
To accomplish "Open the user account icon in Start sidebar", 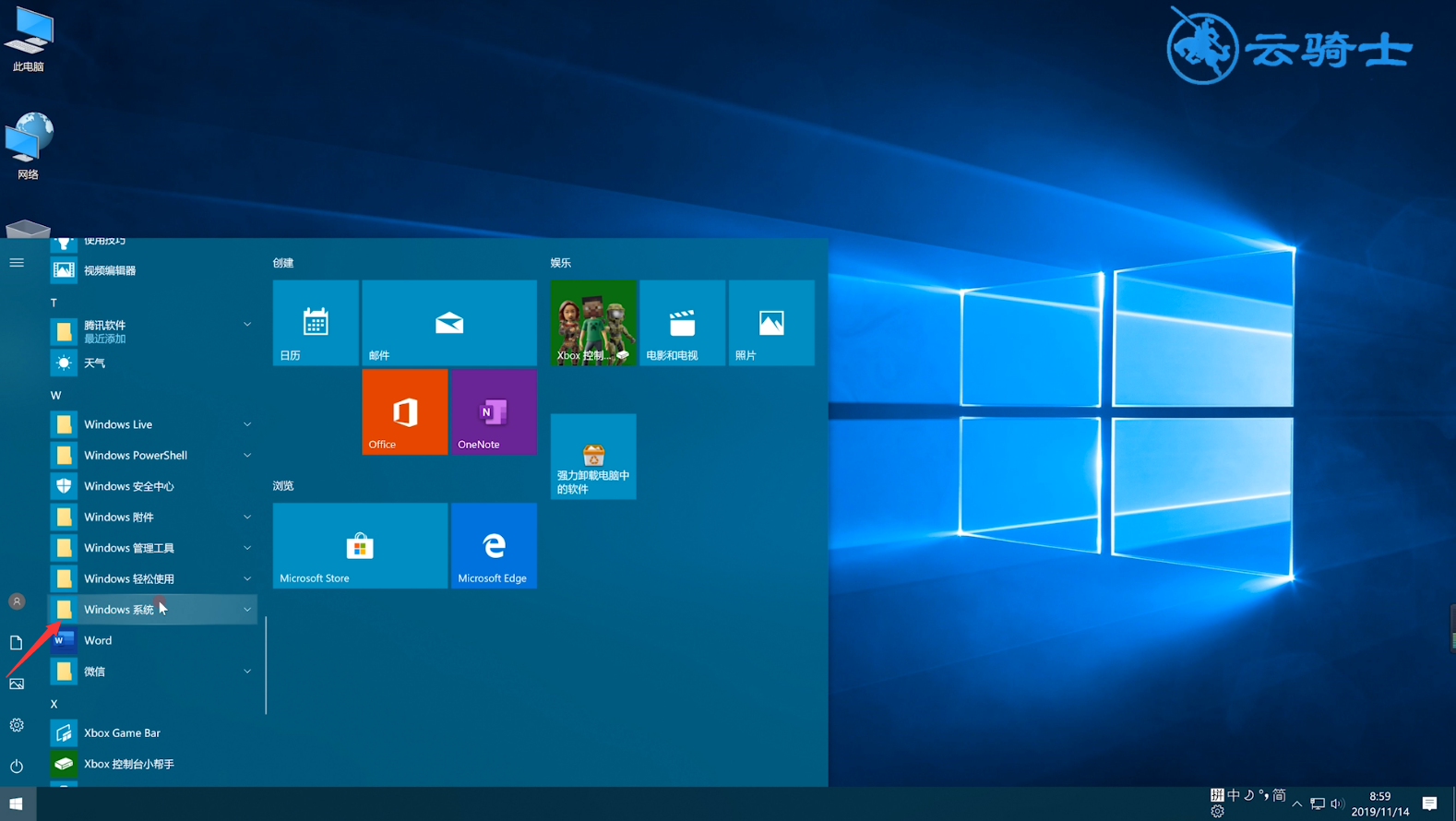I will pos(17,601).
